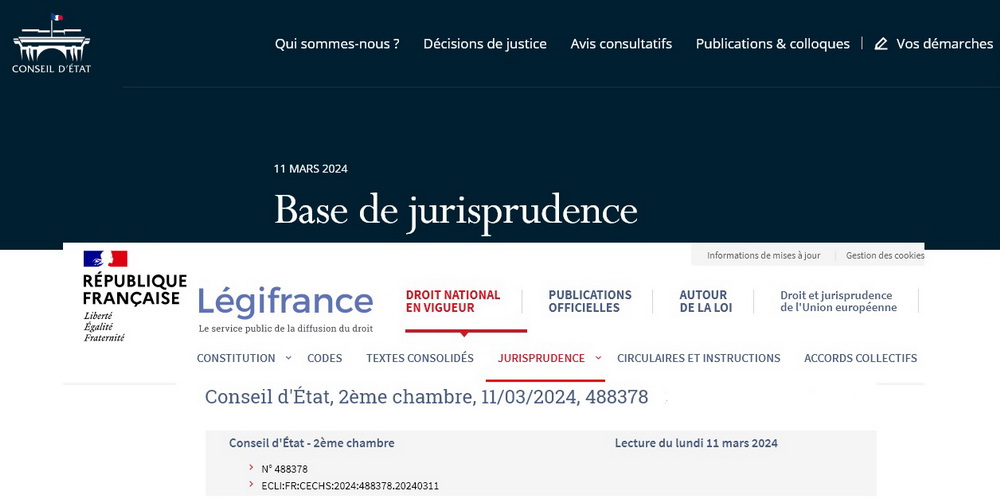
Task: Open the Qui sommes-nous ? menu
Action: click(x=337, y=44)
